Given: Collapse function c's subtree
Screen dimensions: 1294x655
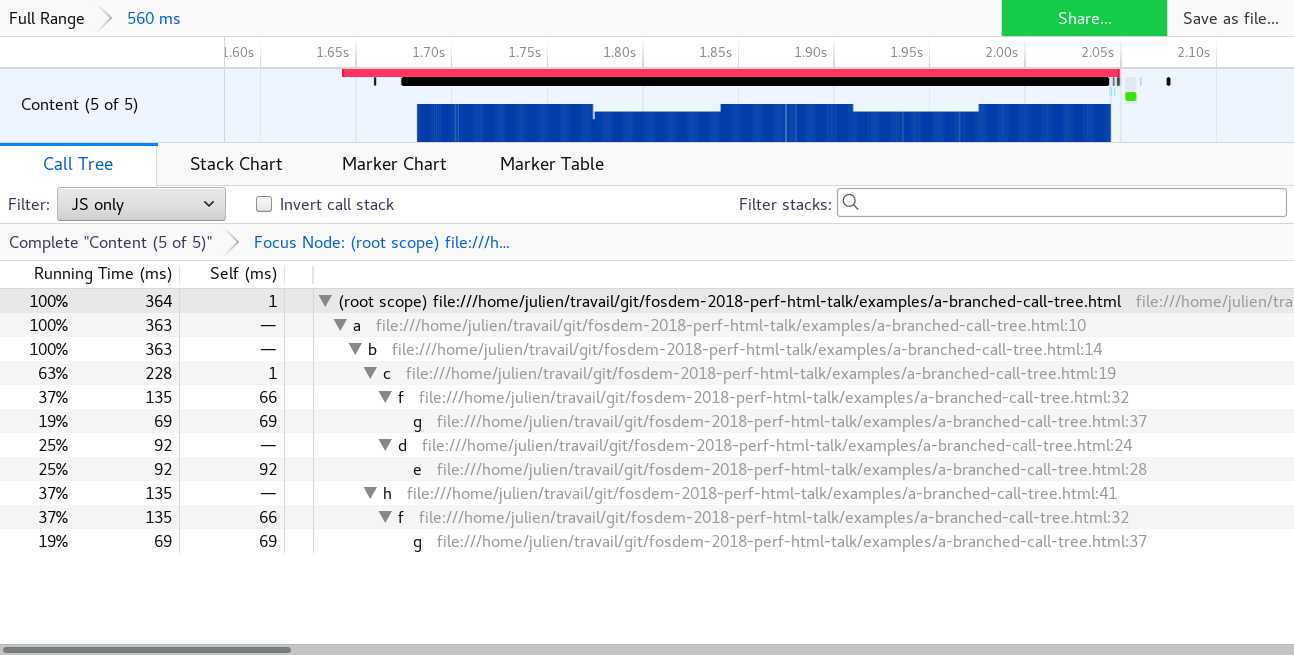Looking at the screenshot, I should point(370,373).
